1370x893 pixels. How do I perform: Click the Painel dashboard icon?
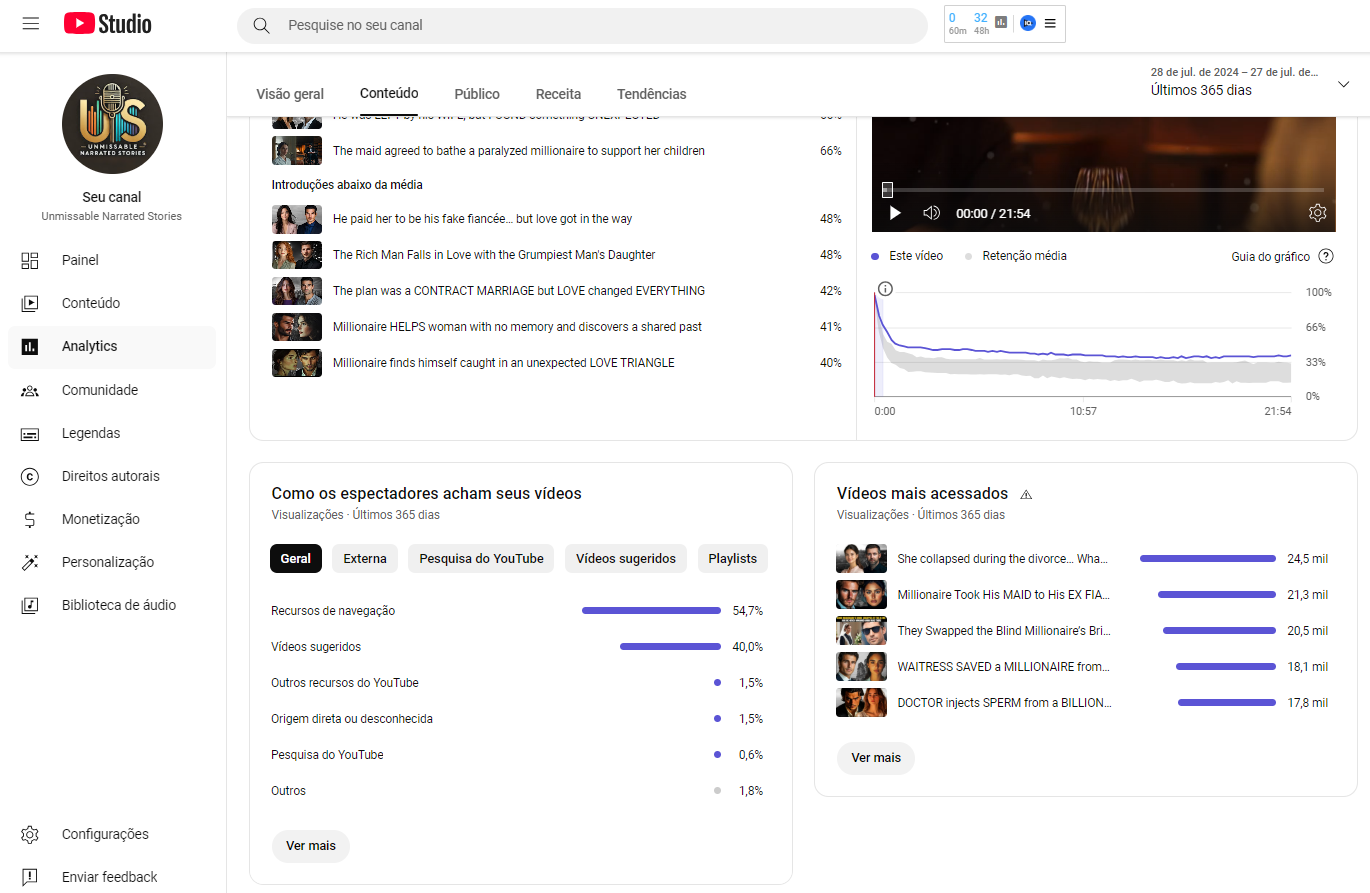click(x=30, y=260)
